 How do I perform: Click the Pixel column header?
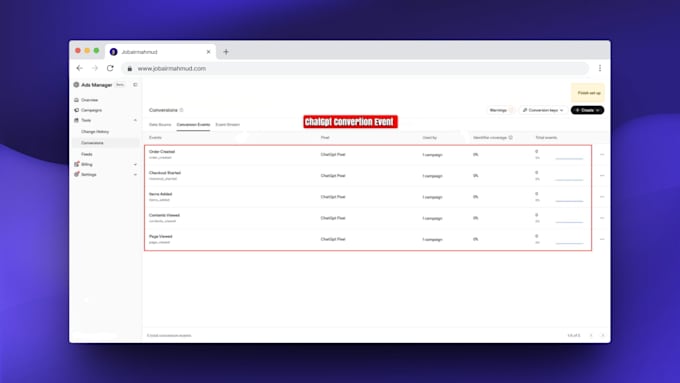point(325,137)
